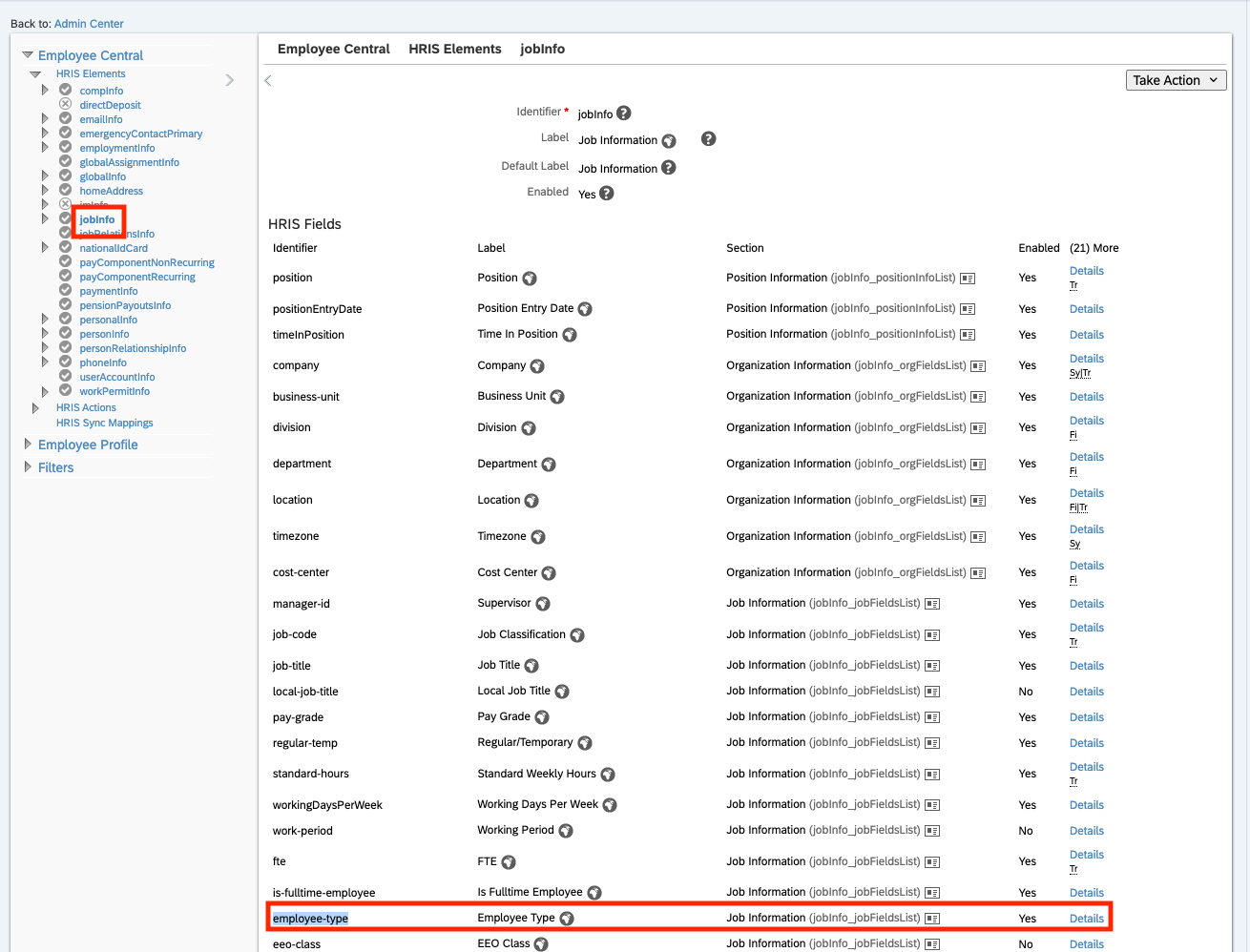Select userAccountInfo in the tree
The height and width of the screenshot is (952, 1250).
[x=117, y=377]
